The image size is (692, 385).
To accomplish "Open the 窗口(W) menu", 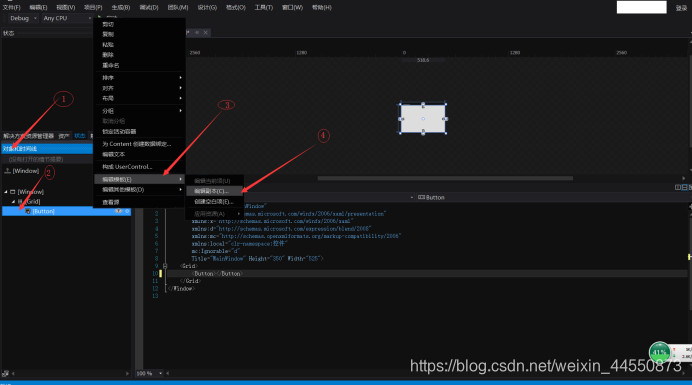I will (x=292, y=8).
